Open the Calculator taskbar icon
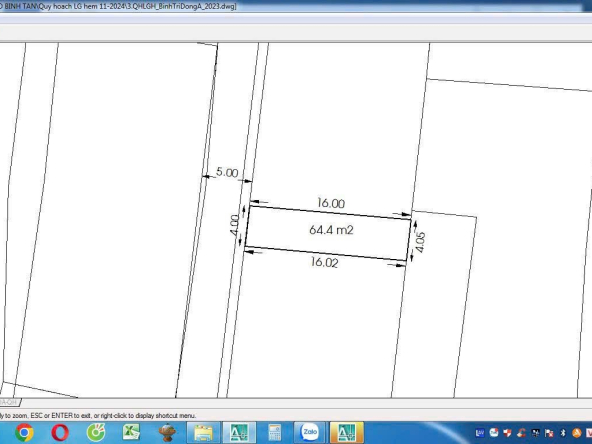 click(x=274, y=433)
